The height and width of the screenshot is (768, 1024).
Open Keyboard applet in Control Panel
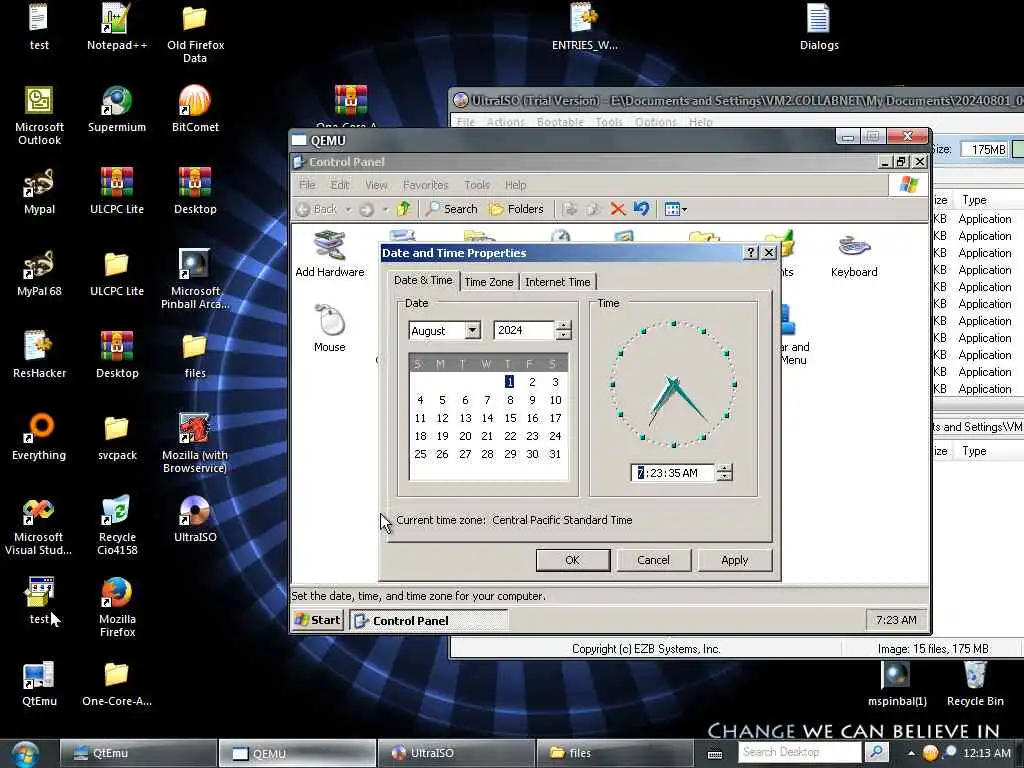[854, 255]
